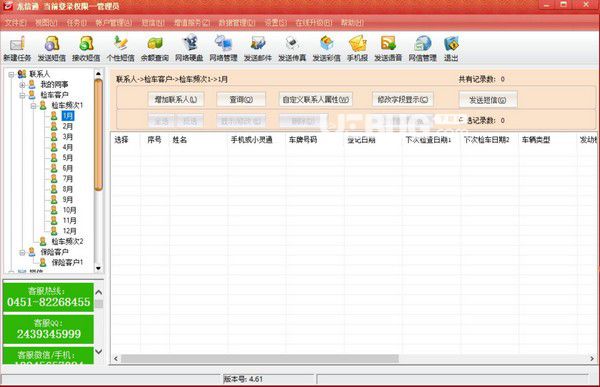This screenshot has height=387, width=600.
Task: Select 5月 in the contact tree
Action: pyautogui.click(x=68, y=157)
